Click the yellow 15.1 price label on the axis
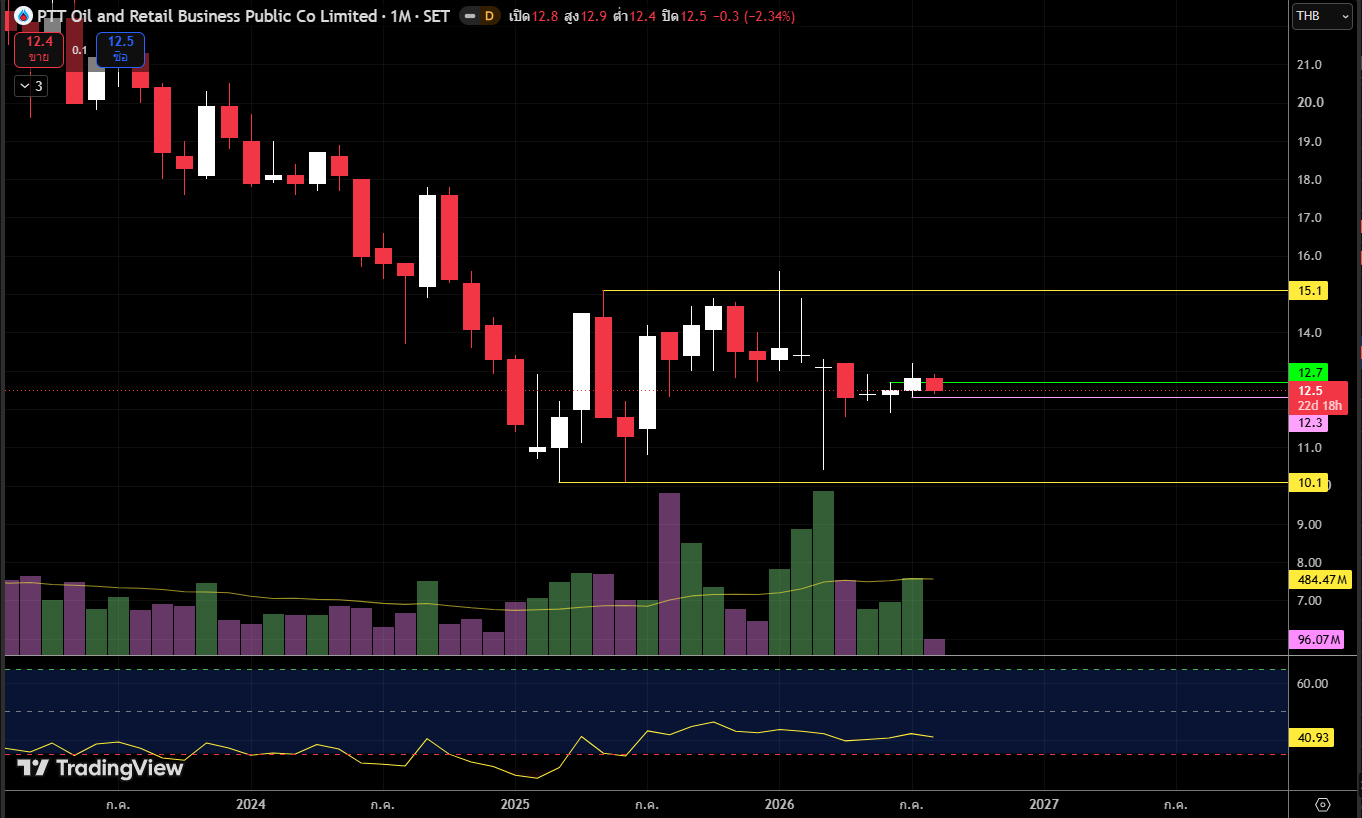Screen dimensions: 1362x818 [x=1308, y=291]
